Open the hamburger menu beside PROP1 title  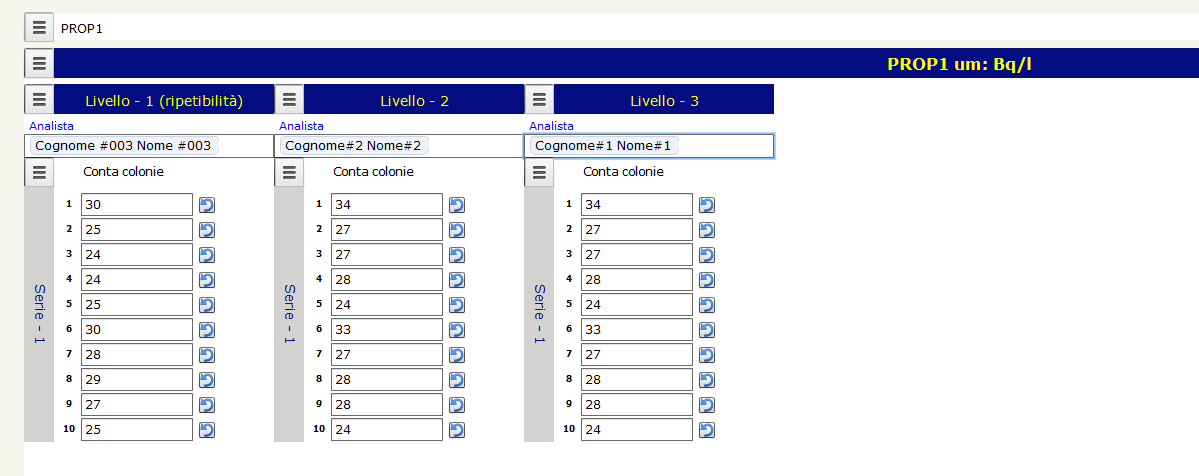point(39,28)
